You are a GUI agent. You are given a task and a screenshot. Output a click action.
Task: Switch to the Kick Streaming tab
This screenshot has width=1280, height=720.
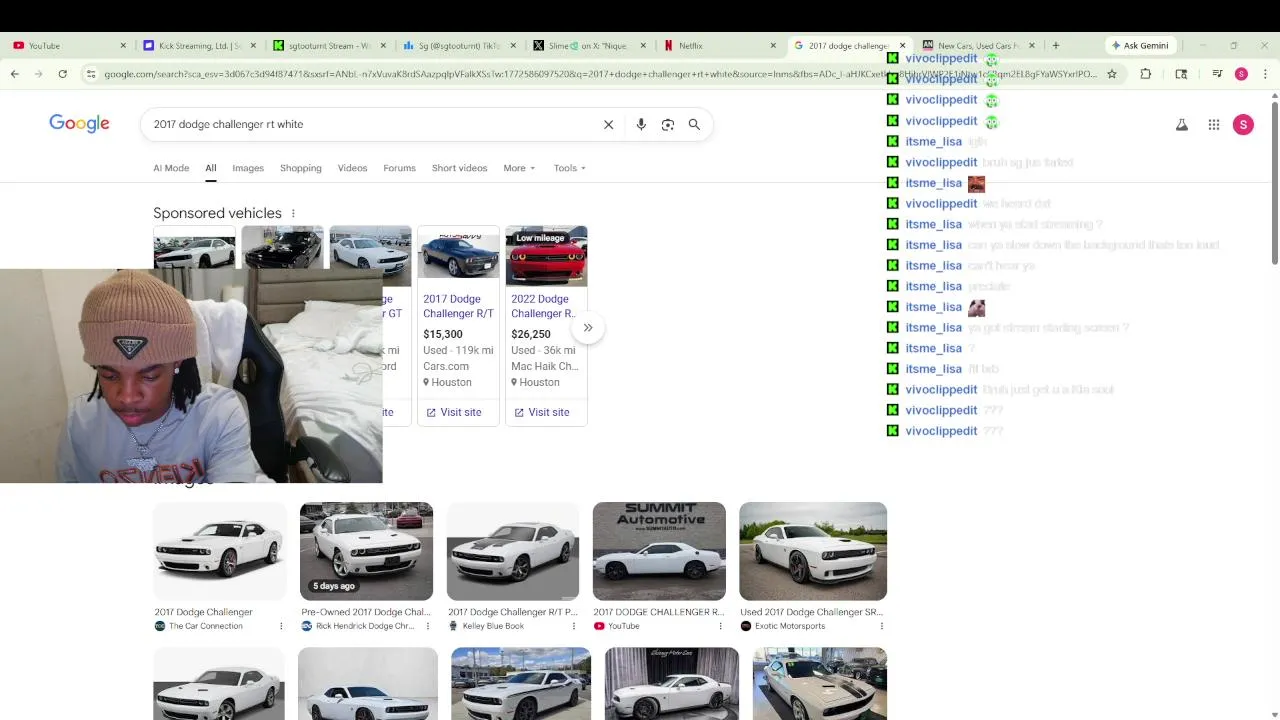point(200,45)
